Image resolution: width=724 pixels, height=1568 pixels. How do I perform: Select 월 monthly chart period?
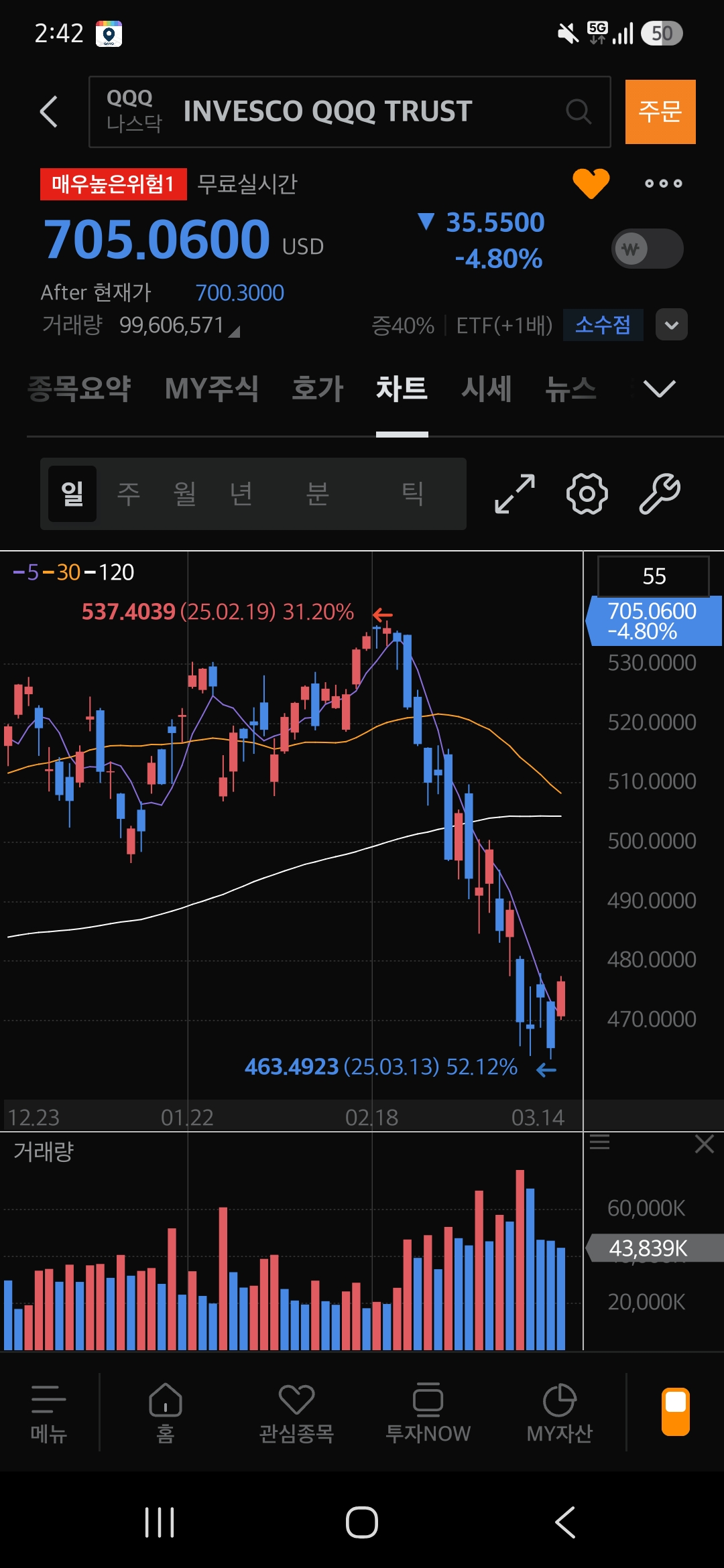(x=185, y=494)
